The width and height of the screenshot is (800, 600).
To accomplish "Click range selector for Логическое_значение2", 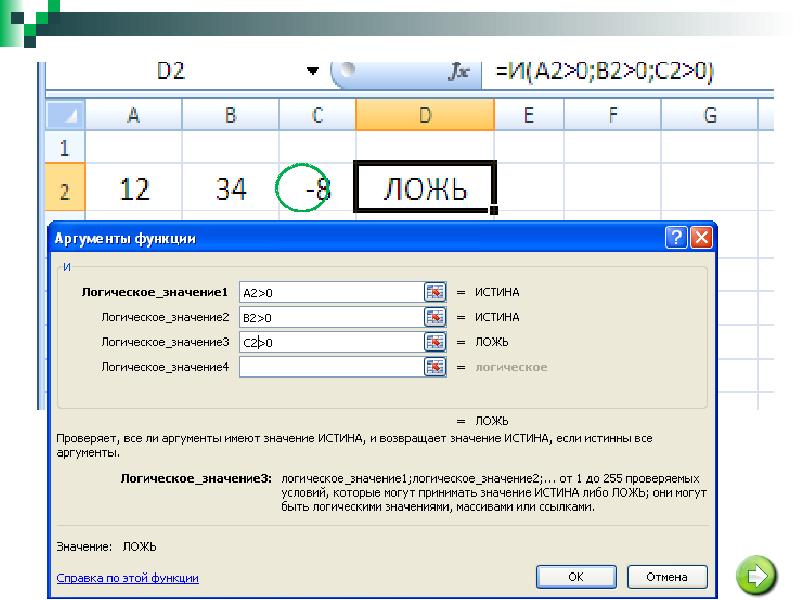I will [435, 317].
